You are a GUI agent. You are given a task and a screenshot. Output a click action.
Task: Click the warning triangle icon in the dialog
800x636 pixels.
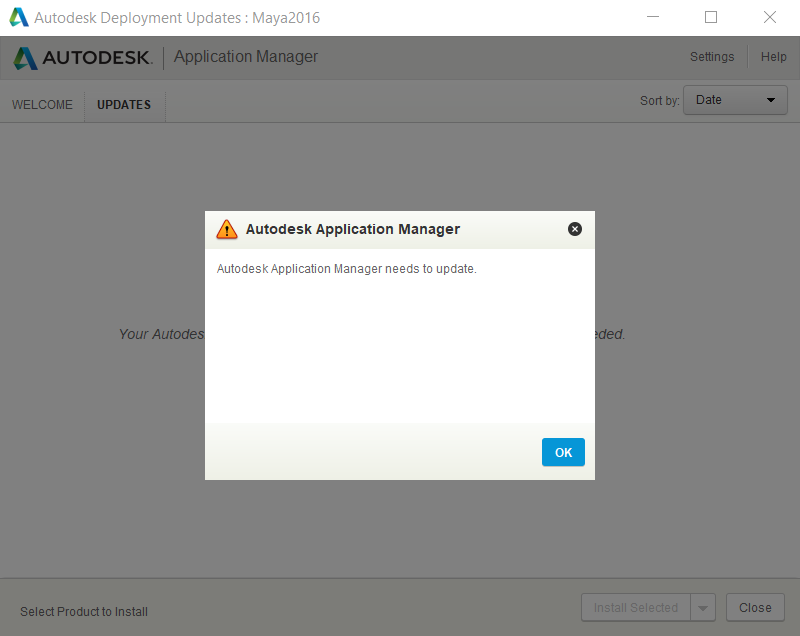[x=227, y=228]
